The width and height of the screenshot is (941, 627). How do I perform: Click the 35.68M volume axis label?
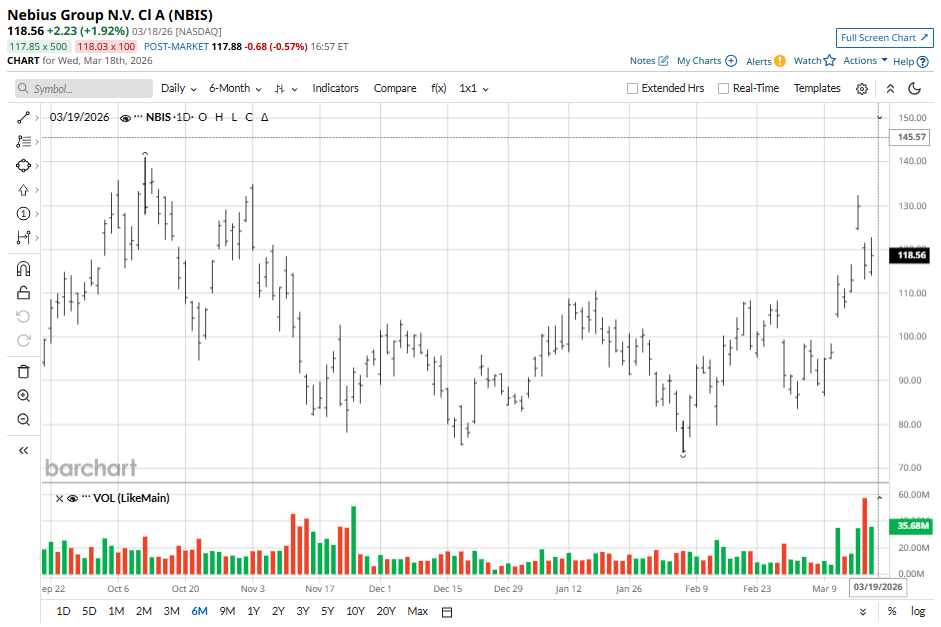[x=911, y=526]
